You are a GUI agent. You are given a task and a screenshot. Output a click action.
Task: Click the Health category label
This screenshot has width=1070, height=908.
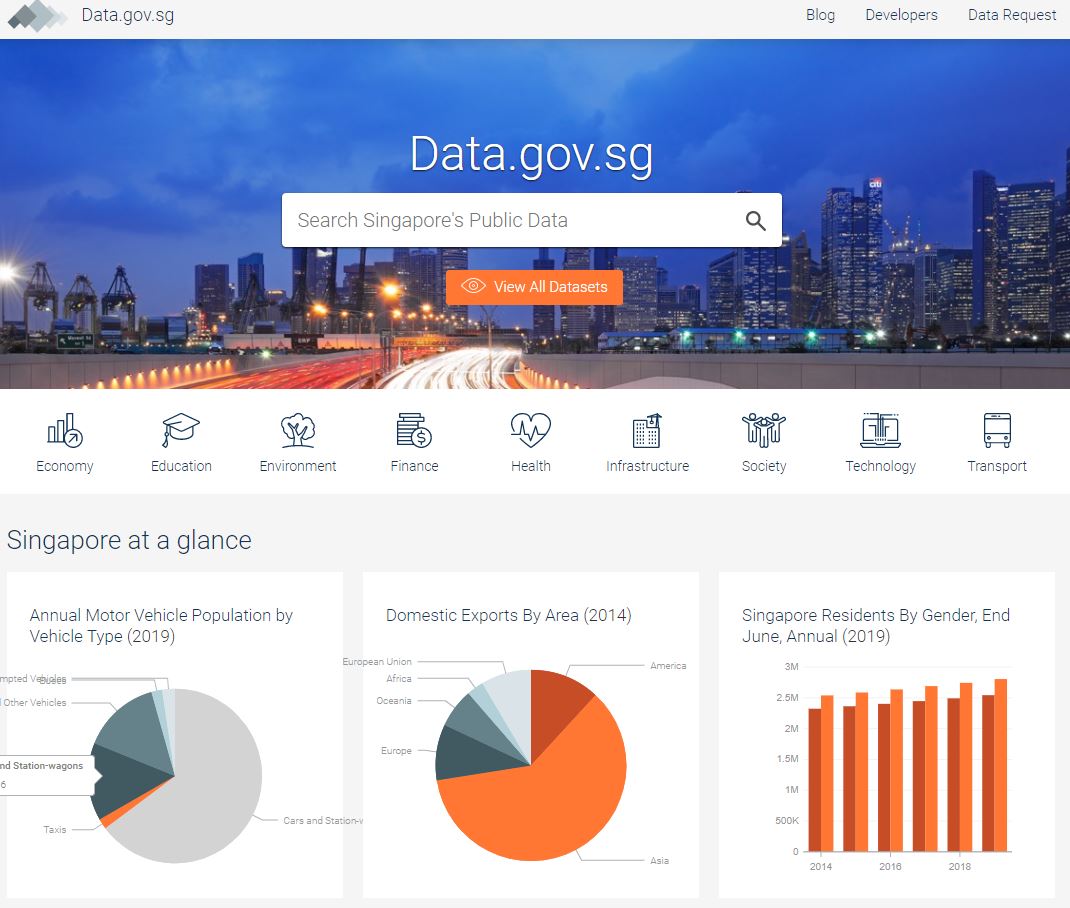(531, 466)
